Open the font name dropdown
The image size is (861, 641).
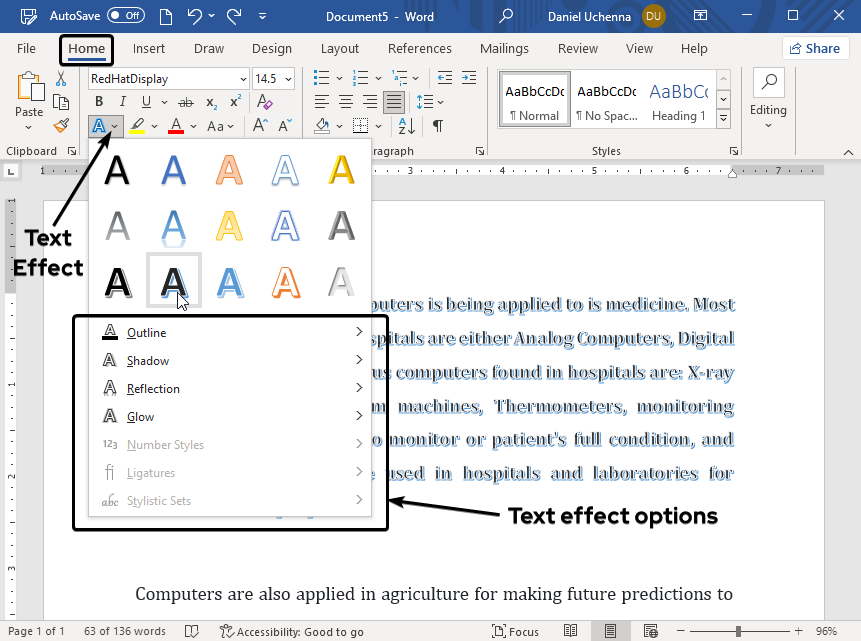[x=243, y=79]
